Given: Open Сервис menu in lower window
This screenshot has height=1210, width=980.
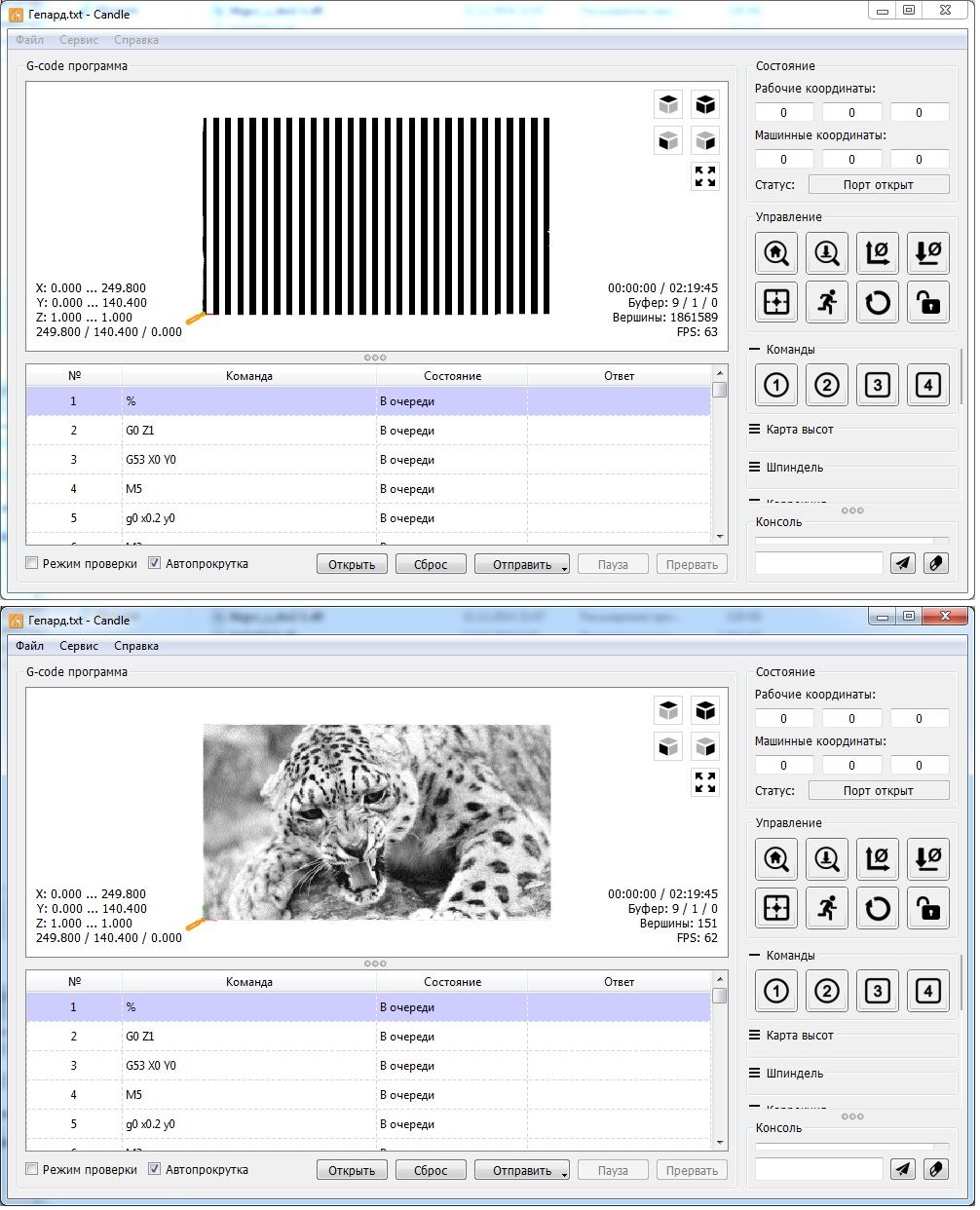Looking at the screenshot, I should coord(79,646).
